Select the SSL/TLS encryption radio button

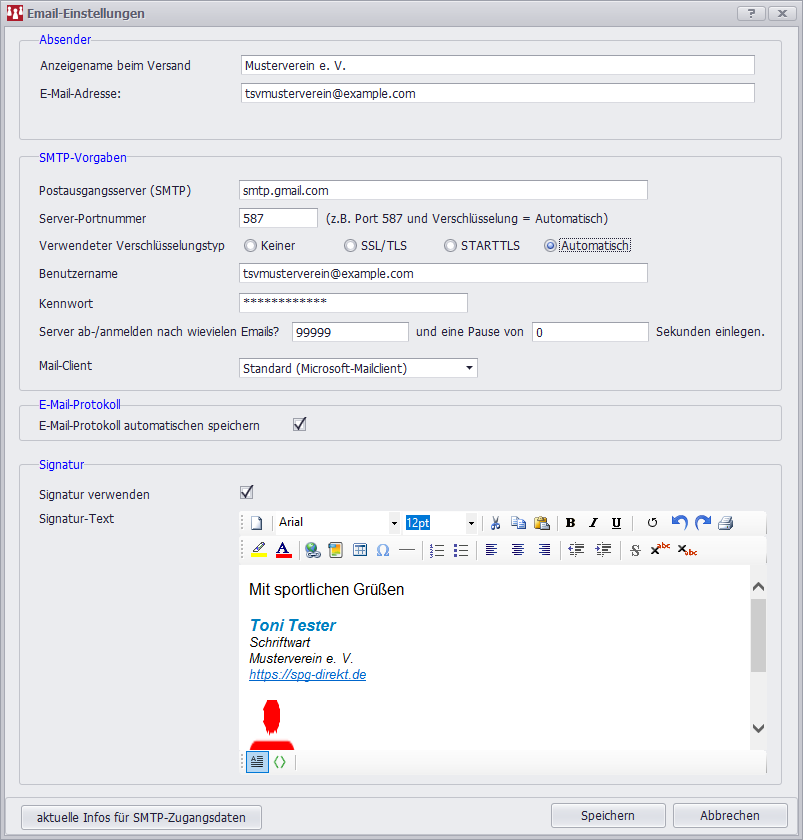tap(350, 246)
